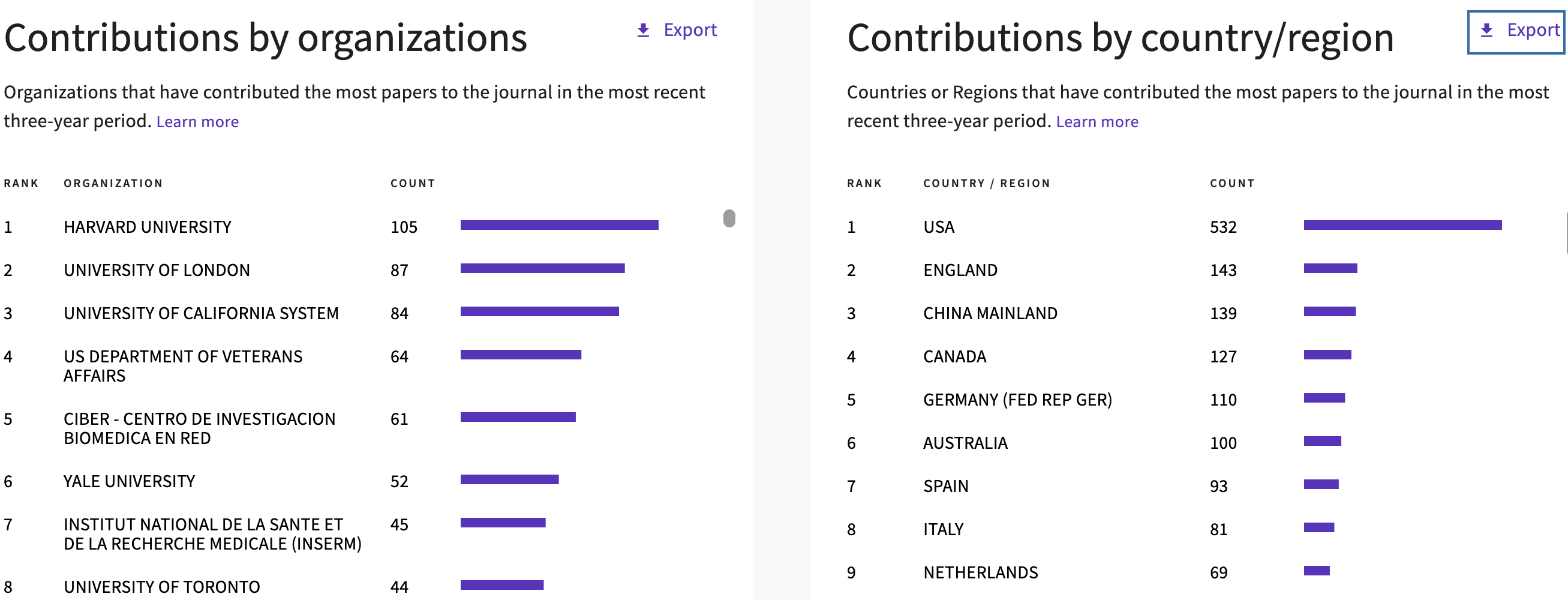Click SPAIN country row text

click(945, 487)
